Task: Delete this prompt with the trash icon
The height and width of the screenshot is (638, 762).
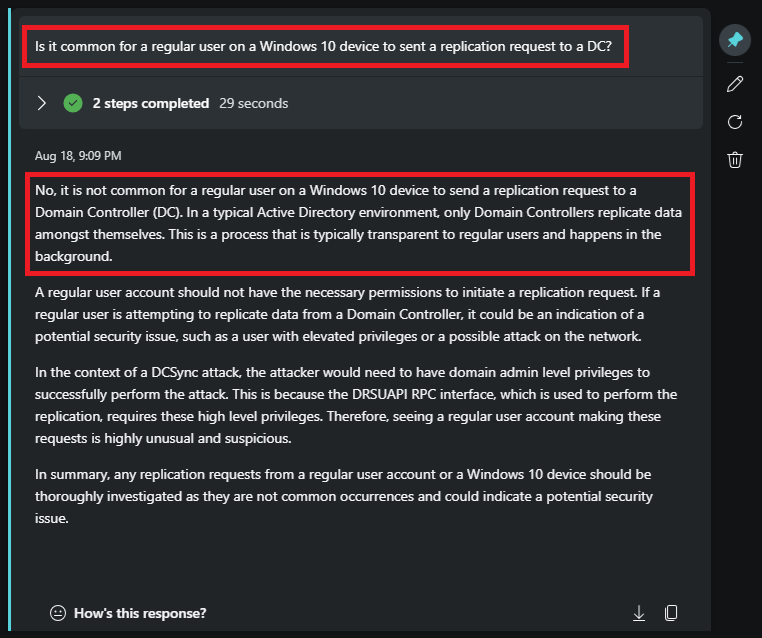Action: (x=735, y=160)
